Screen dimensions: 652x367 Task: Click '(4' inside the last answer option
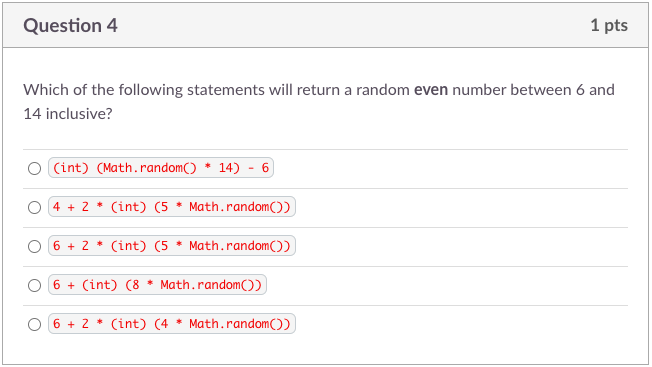tap(161, 324)
